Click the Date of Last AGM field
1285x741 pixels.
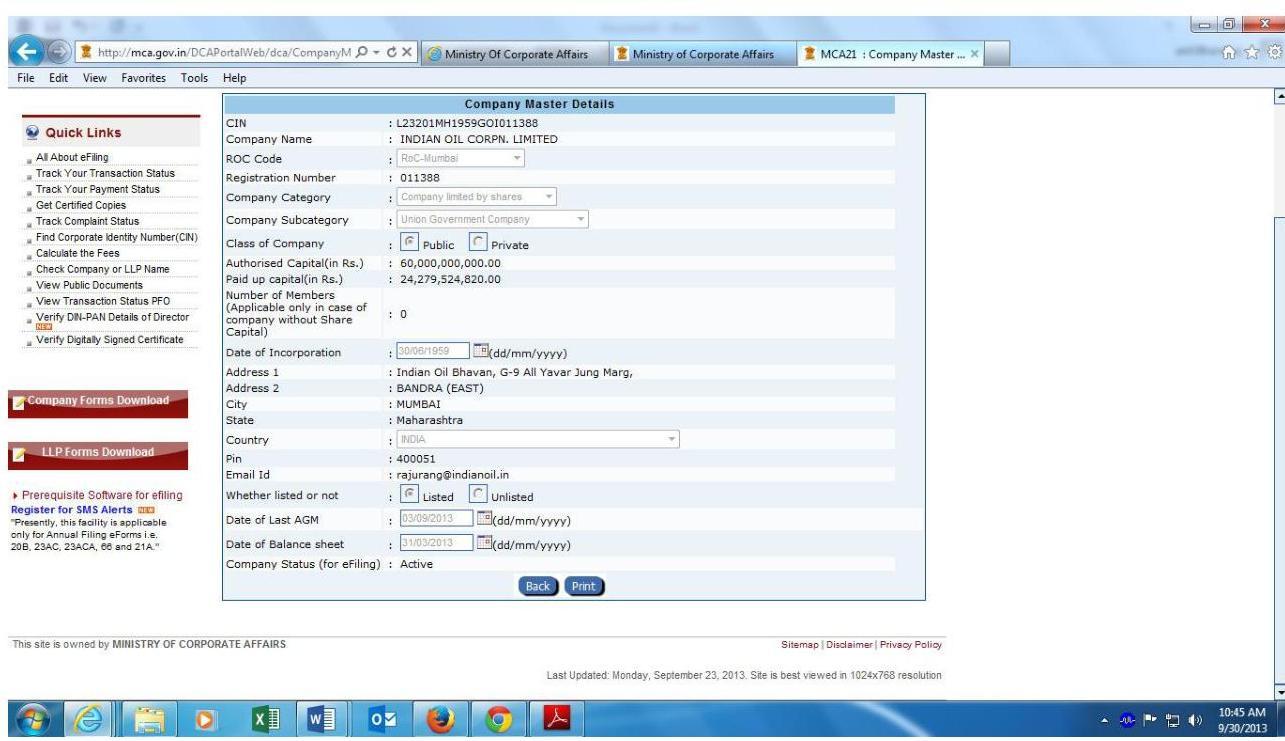tap(433, 520)
